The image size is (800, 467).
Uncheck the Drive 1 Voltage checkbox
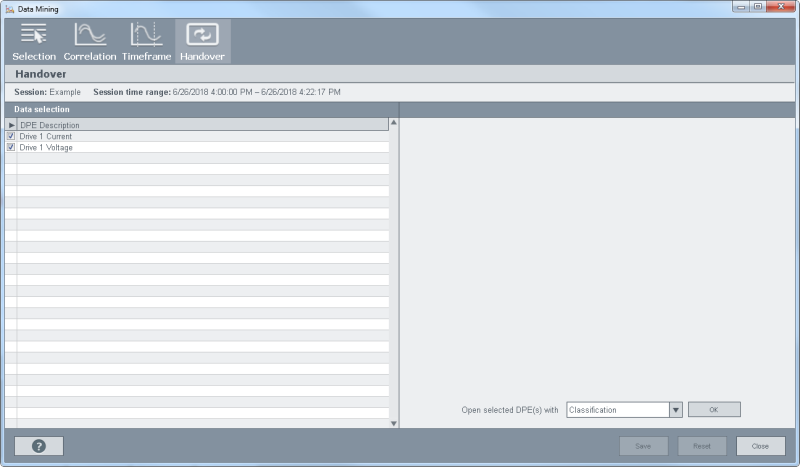(11, 147)
